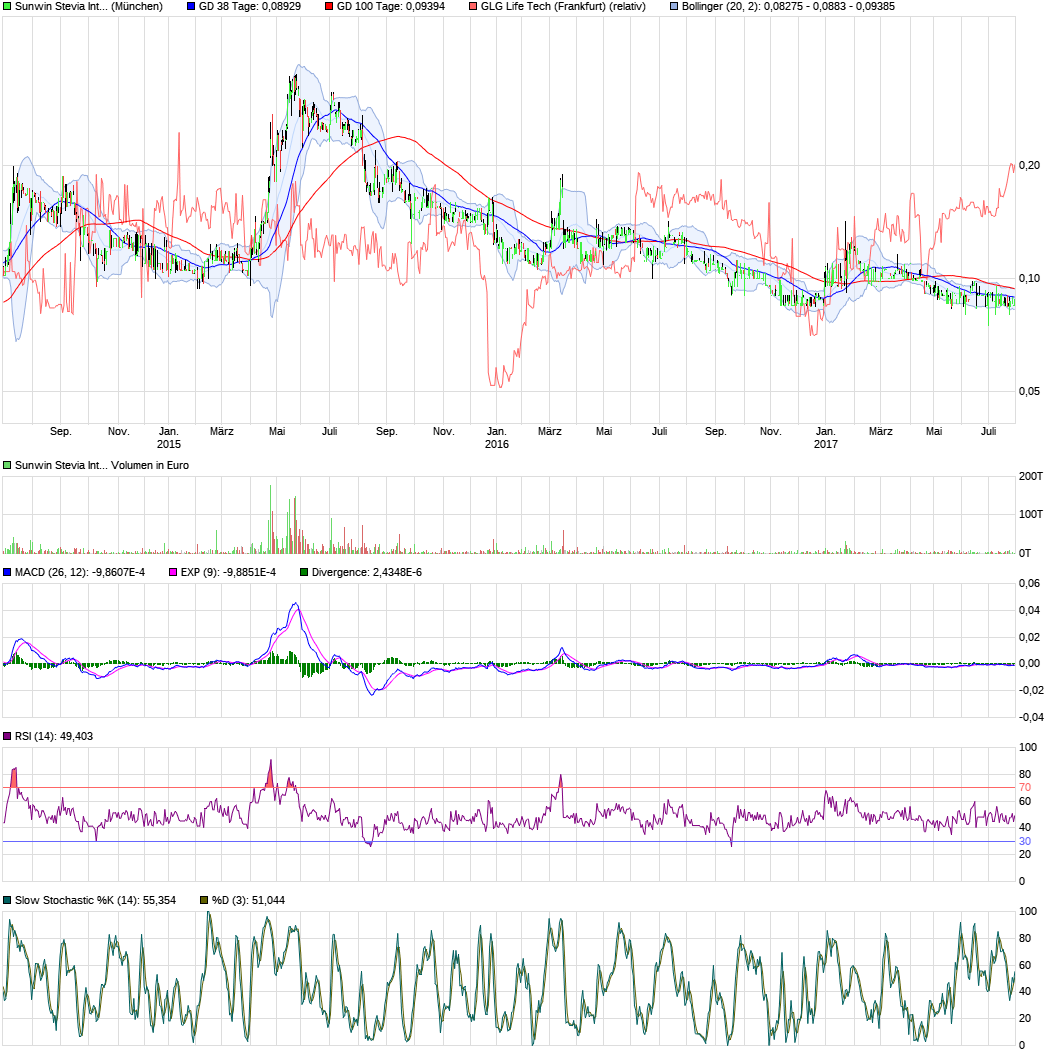The image size is (1057, 1056).
Task: Click the GLG Life Tech legend color square
Action: click(473, 7)
